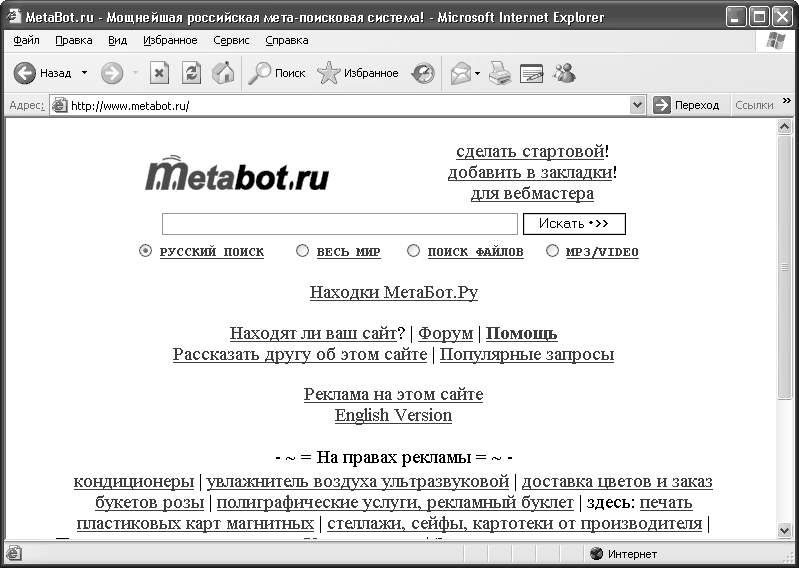Open the History clock icon

423,73
